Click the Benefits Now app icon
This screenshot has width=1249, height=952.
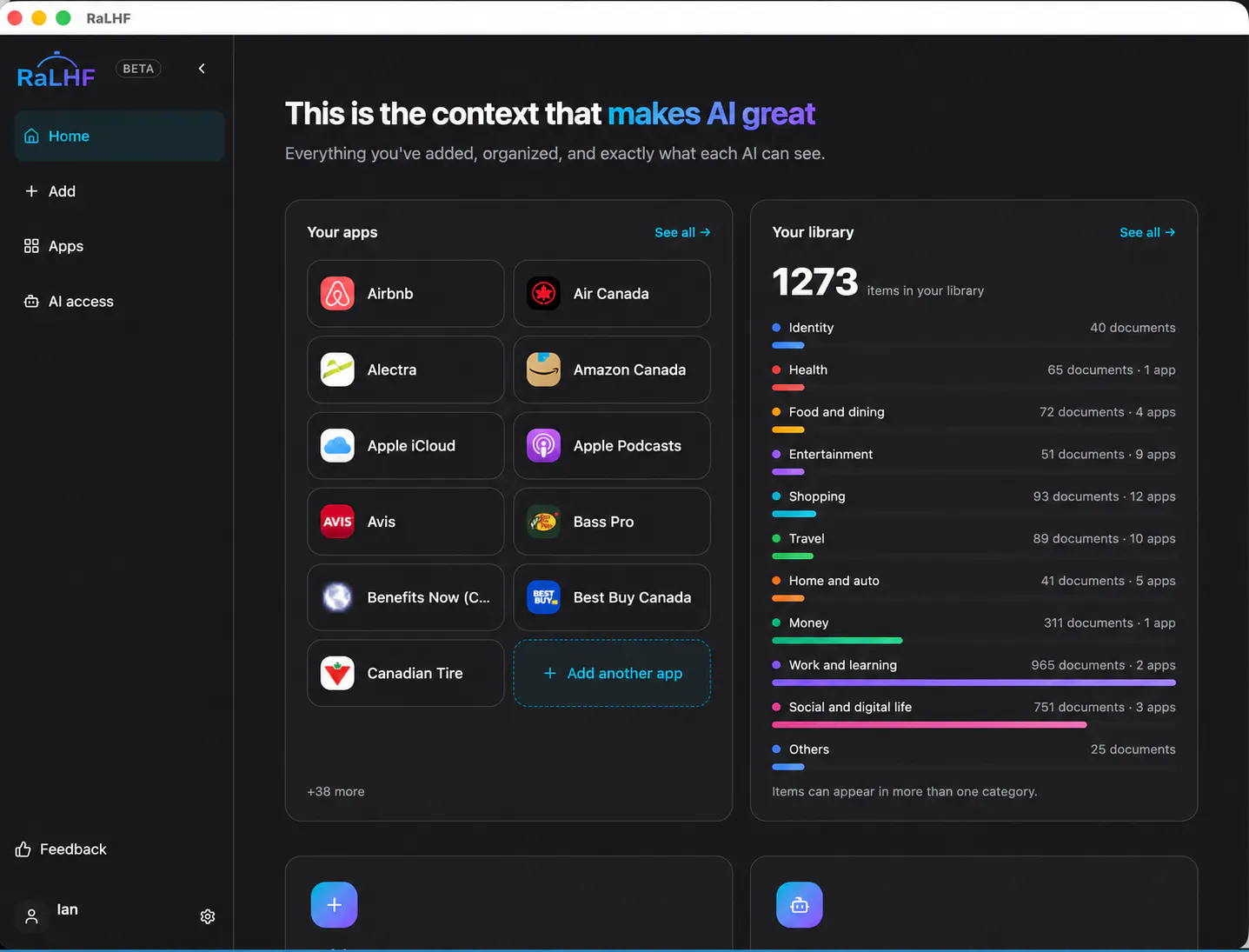[x=337, y=597]
